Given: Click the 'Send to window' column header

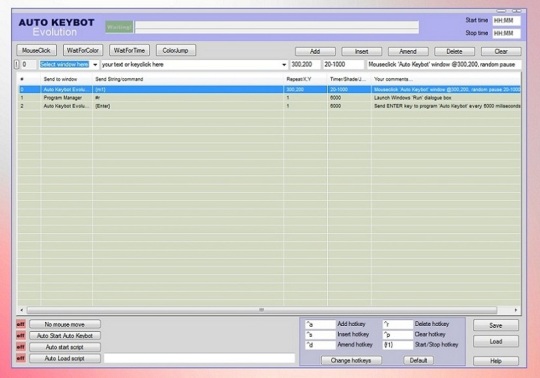Looking at the screenshot, I should pyautogui.click(x=66, y=79).
